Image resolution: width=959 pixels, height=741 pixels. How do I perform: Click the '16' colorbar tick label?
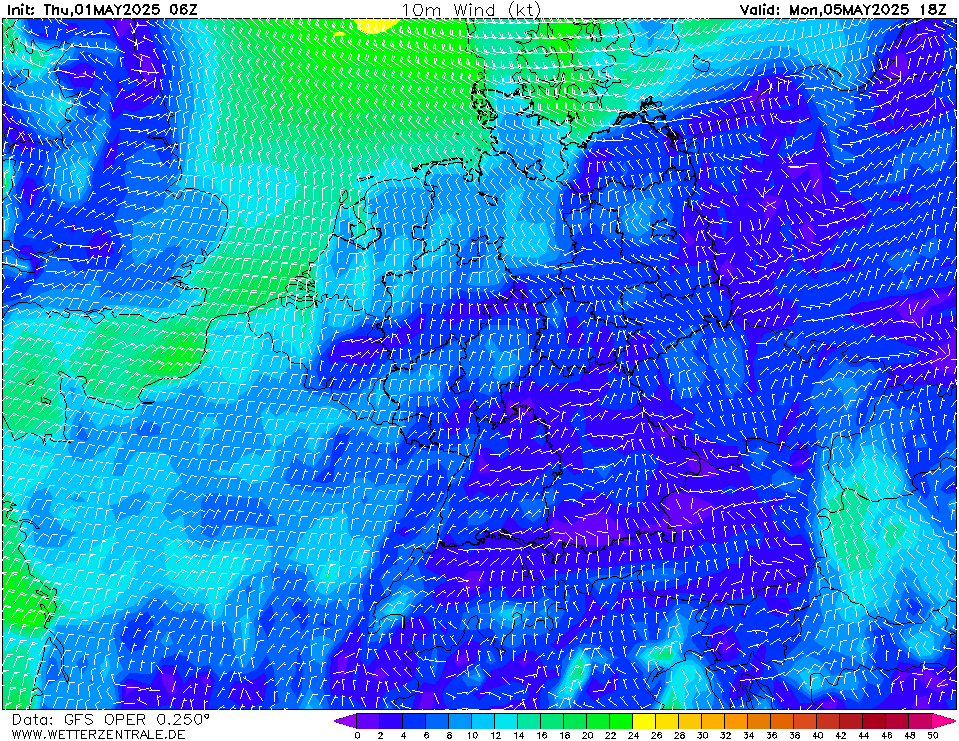541,735
